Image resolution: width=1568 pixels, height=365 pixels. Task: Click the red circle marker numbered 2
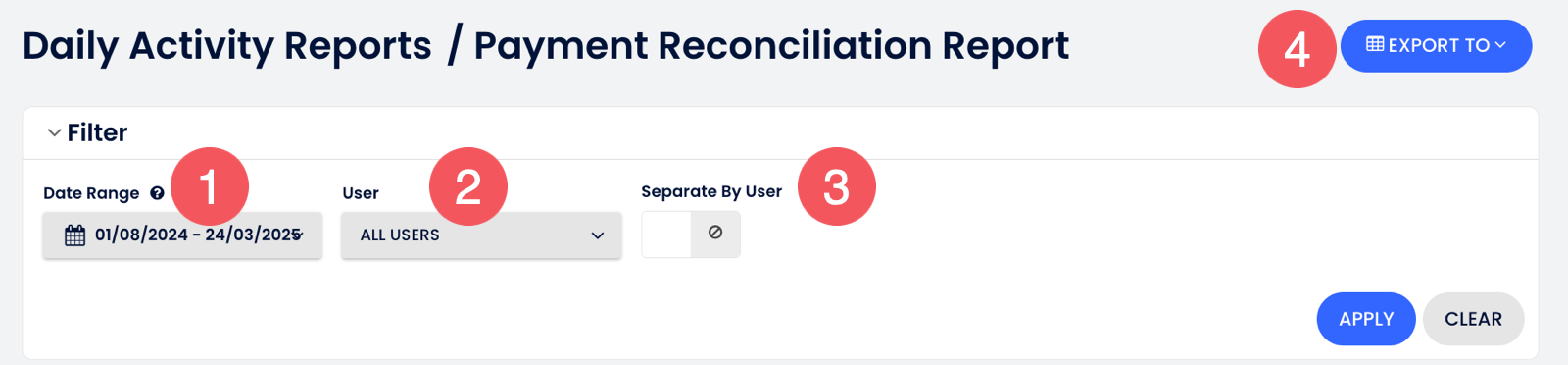click(x=468, y=186)
